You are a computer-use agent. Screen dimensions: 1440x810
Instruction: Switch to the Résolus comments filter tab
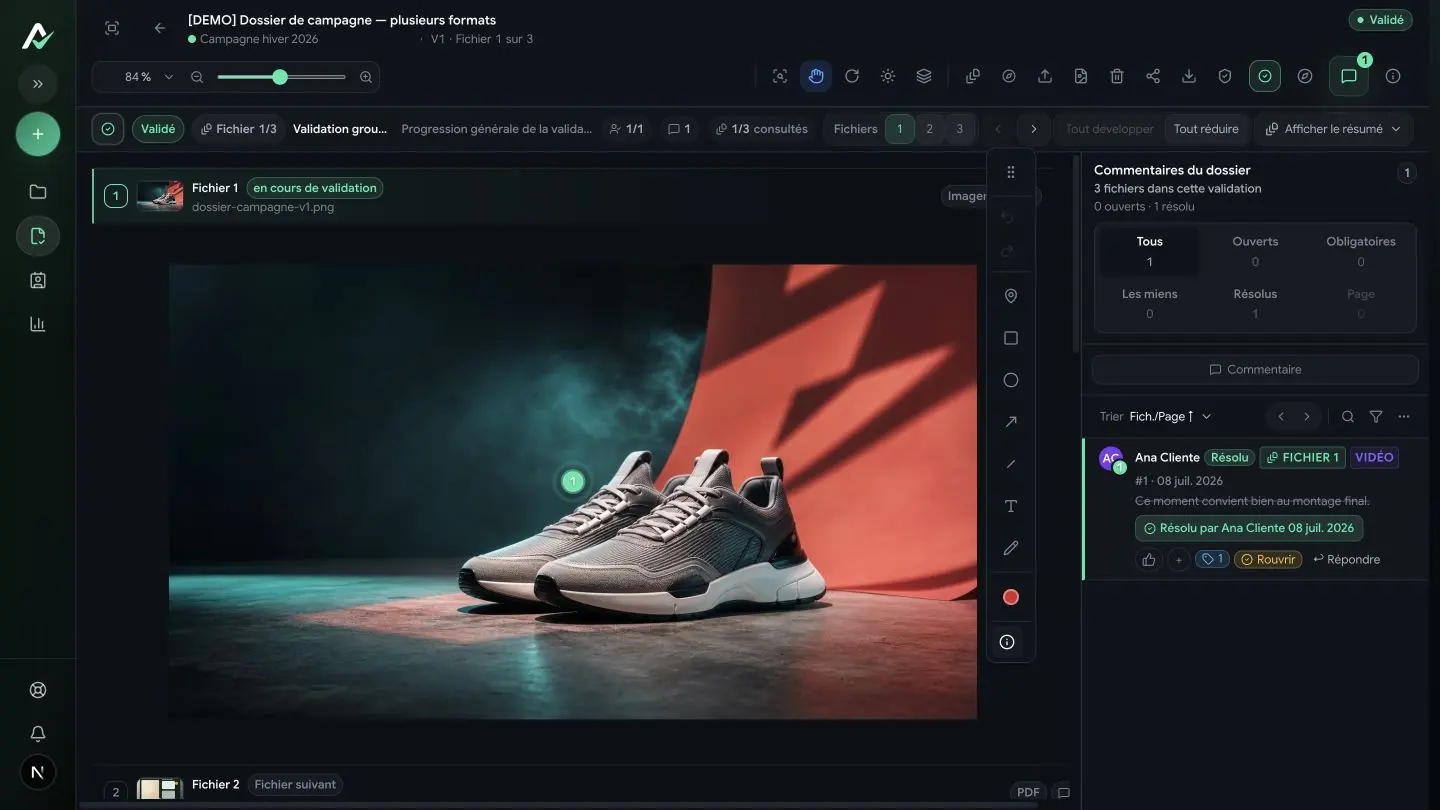[x=1255, y=303]
